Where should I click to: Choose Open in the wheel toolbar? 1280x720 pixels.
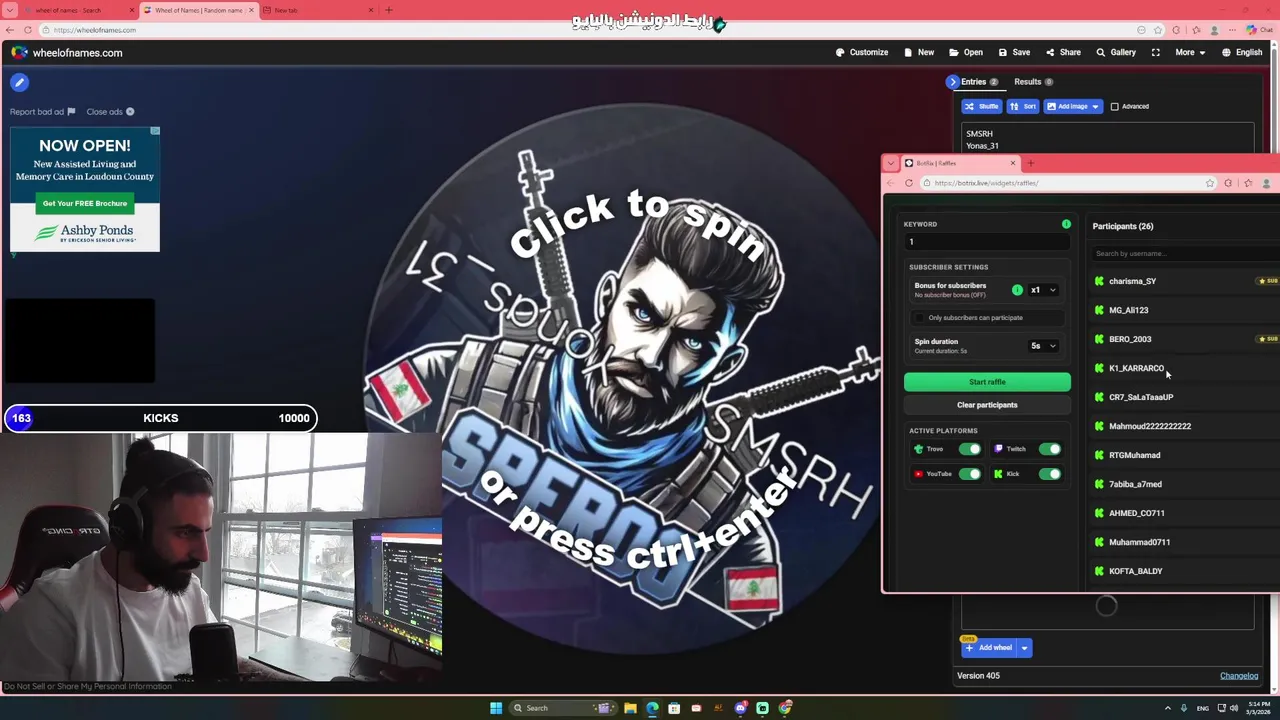click(x=966, y=52)
